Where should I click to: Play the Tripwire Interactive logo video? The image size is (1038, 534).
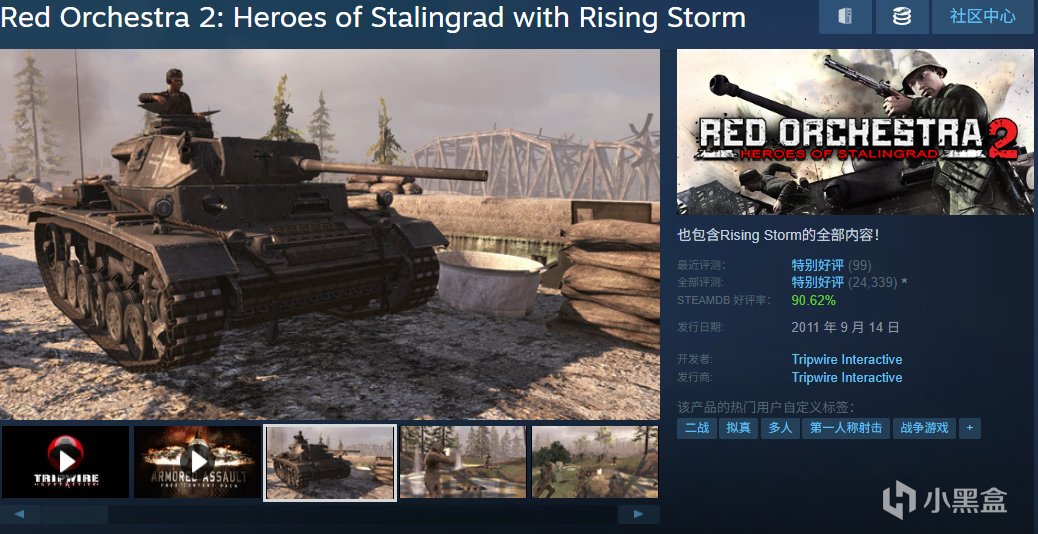click(x=65, y=461)
